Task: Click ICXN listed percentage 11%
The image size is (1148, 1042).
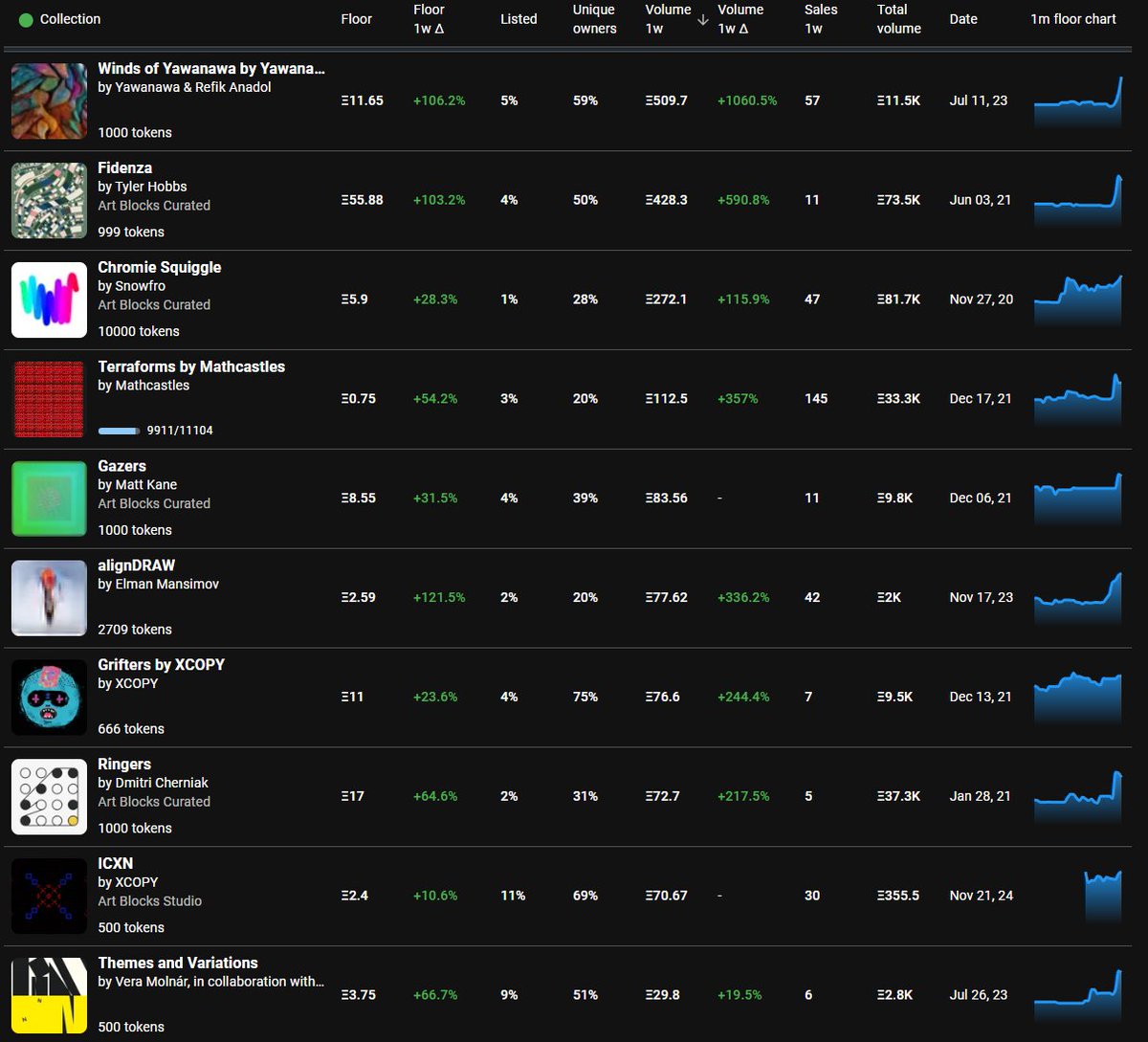Action: tap(513, 897)
